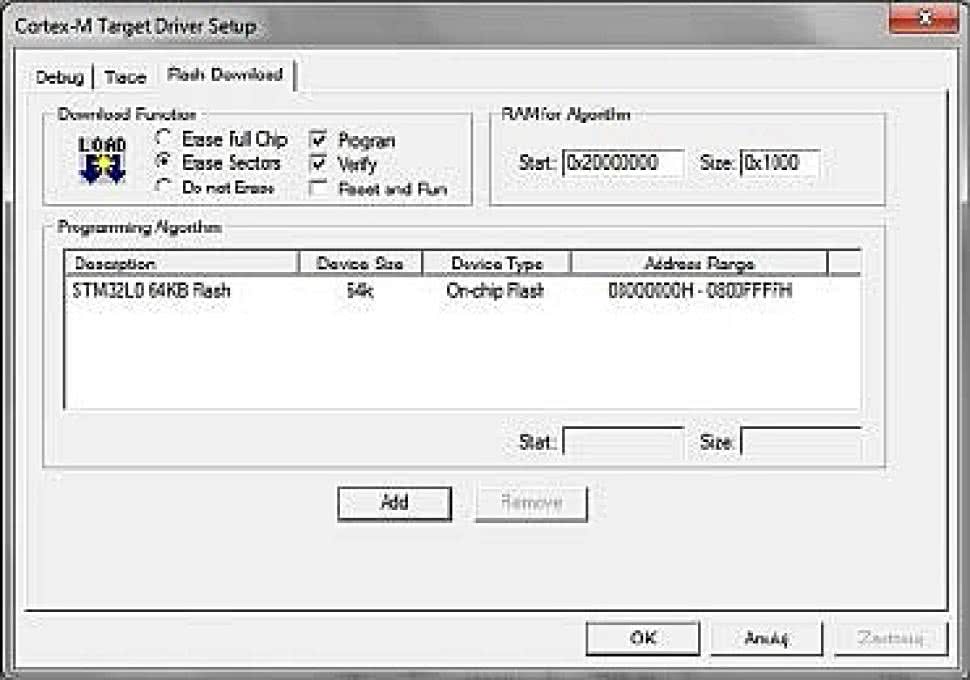The image size is (970, 680).
Task: Click the Device Size column header
Action: point(360,263)
